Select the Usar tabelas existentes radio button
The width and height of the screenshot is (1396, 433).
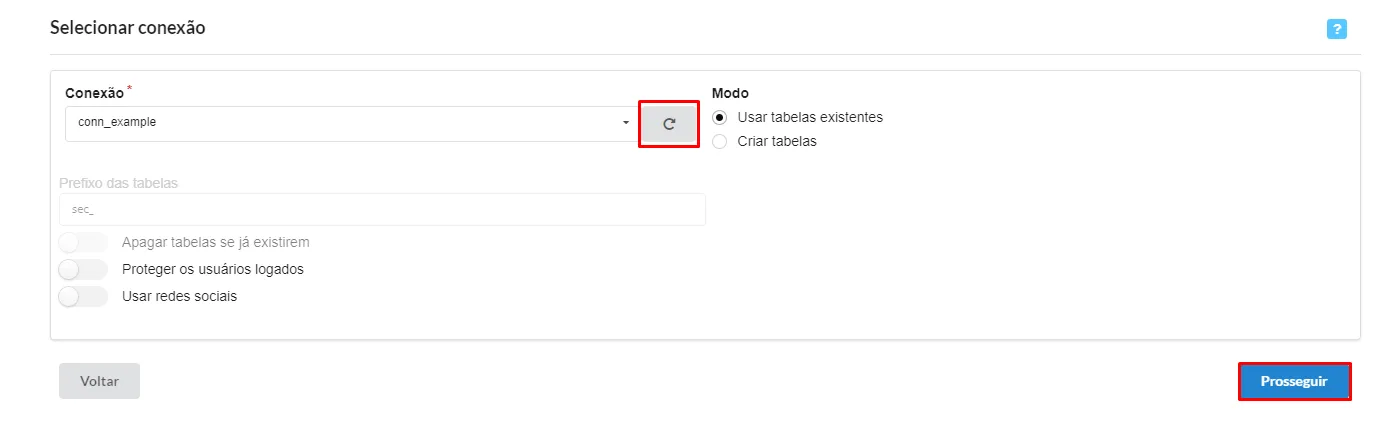(x=720, y=117)
